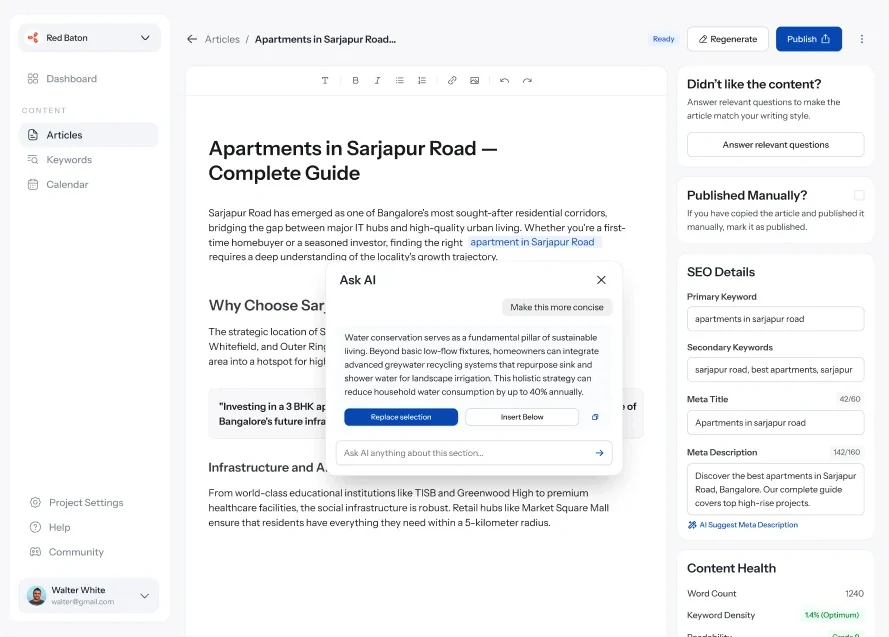Click the Calendar icon in sidebar
The image size is (889, 637).
[x=33, y=184]
